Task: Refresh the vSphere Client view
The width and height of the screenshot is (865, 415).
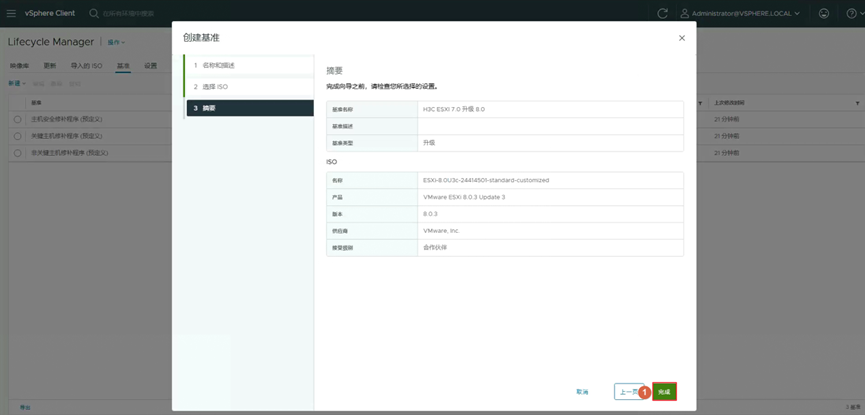Action: pyautogui.click(x=663, y=13)
